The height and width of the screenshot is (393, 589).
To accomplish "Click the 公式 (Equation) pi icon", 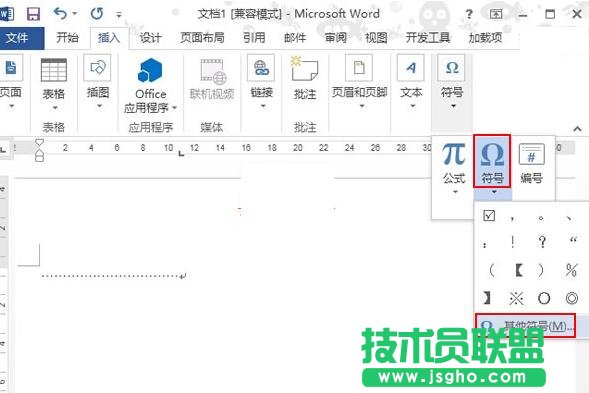I will click(454, 154).
